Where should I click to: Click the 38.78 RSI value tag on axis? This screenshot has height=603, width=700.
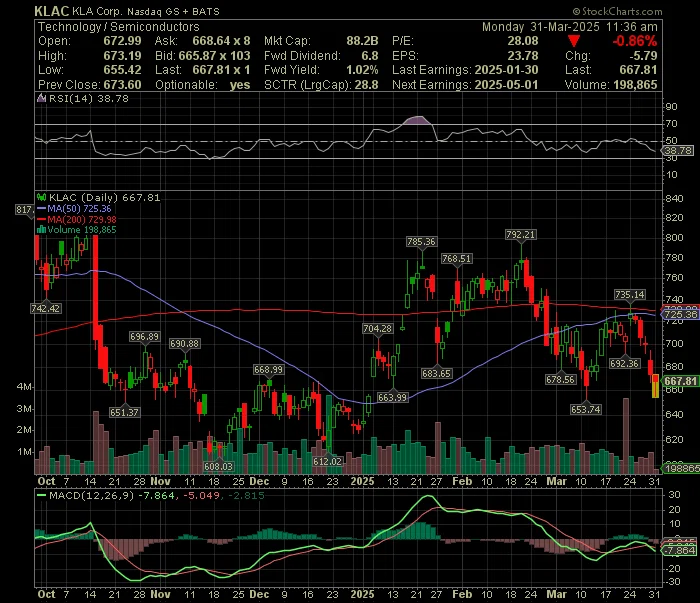(x=679, y=150)
